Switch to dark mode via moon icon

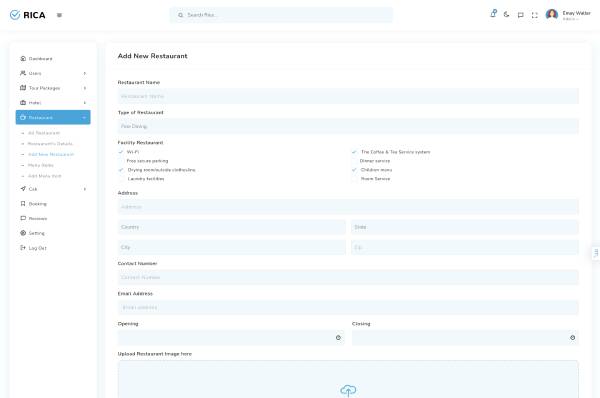coord(507,15)
